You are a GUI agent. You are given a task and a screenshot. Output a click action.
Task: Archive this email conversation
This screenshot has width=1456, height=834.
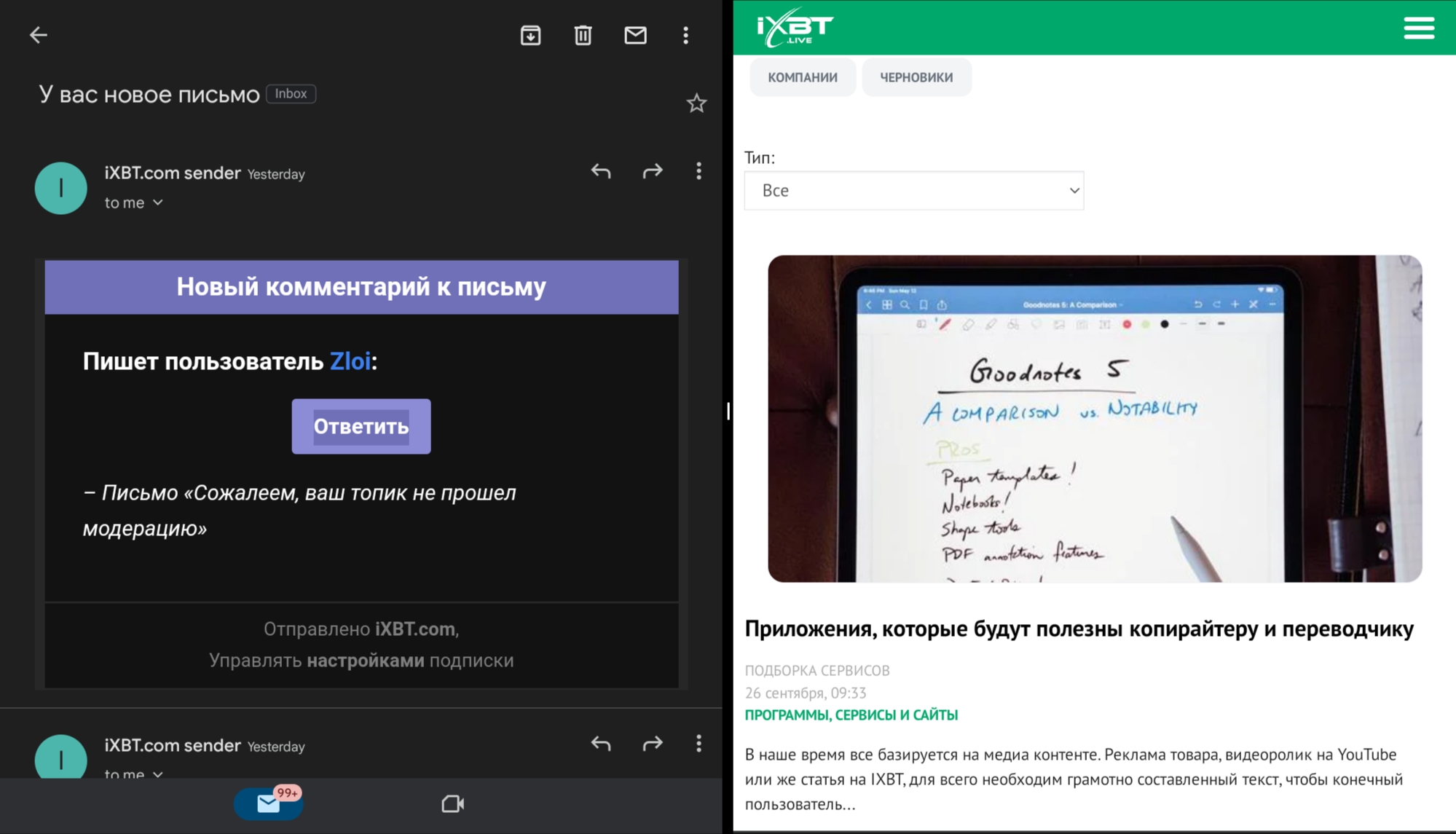[x=530, y=34]
